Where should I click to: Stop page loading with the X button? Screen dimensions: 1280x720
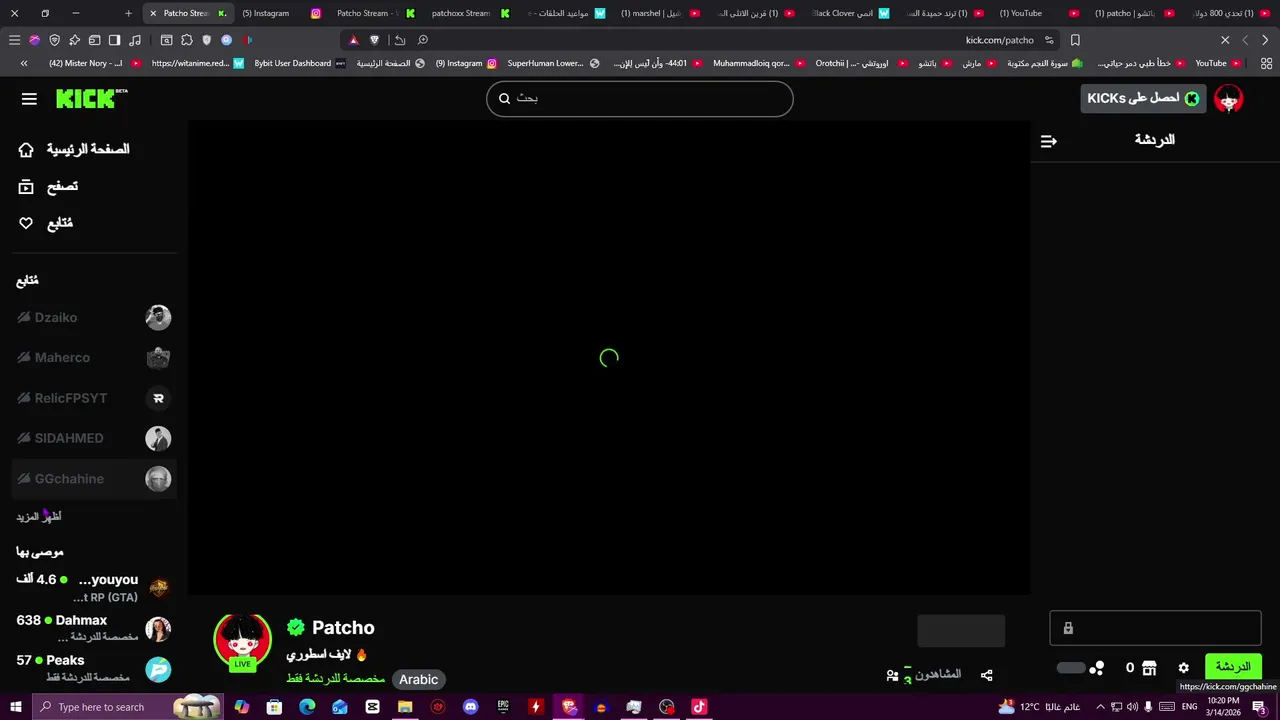tap(1225, 40)
